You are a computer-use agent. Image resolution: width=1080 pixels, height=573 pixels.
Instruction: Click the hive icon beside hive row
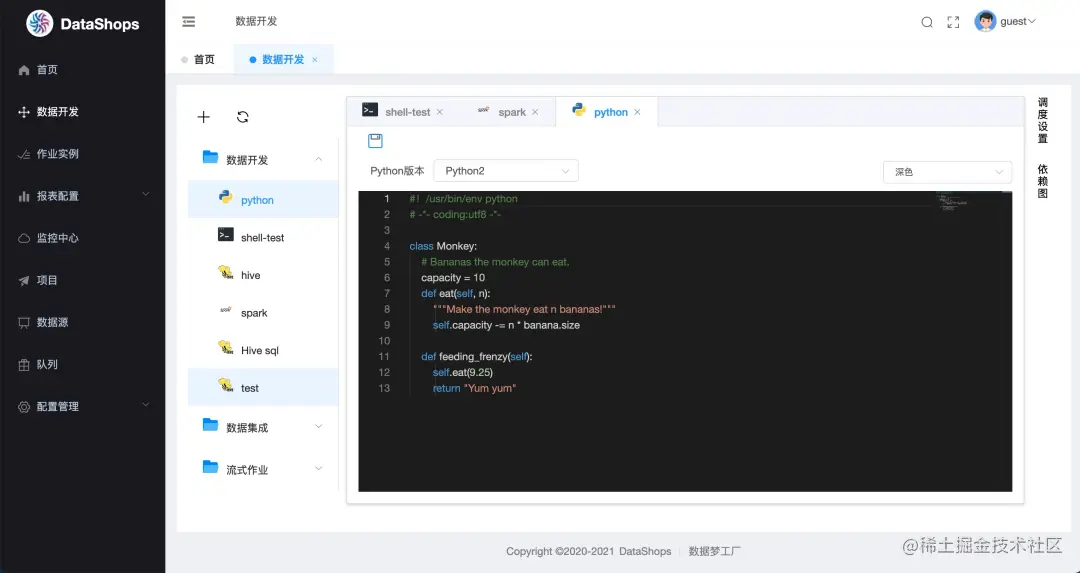[226, 273]
